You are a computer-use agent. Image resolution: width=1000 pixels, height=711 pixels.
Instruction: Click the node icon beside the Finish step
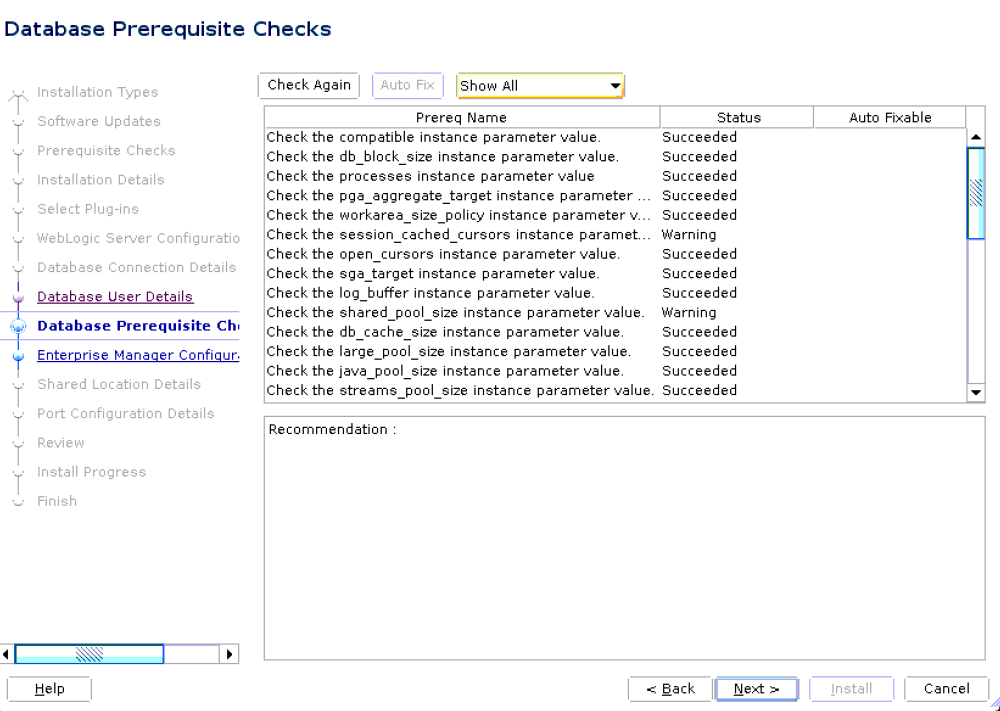pyautogui.click(x=17, y=501)
